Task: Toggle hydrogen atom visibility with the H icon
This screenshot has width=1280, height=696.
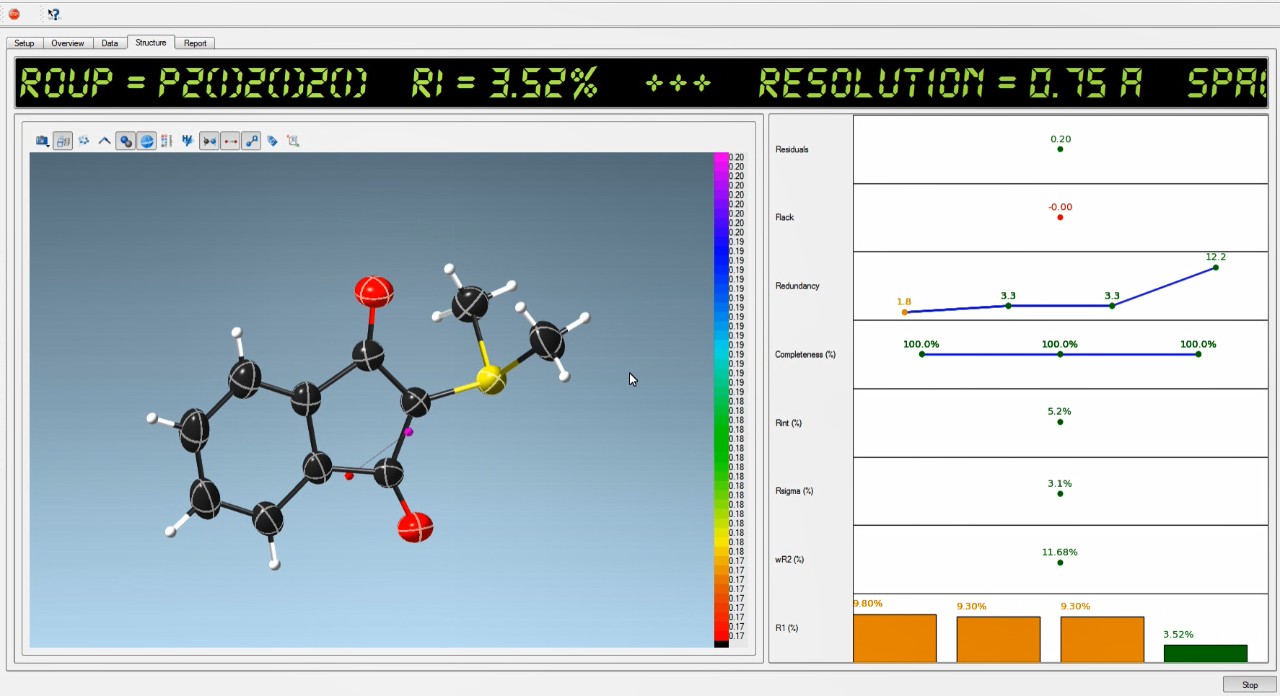Action: [x=187, y=140]
